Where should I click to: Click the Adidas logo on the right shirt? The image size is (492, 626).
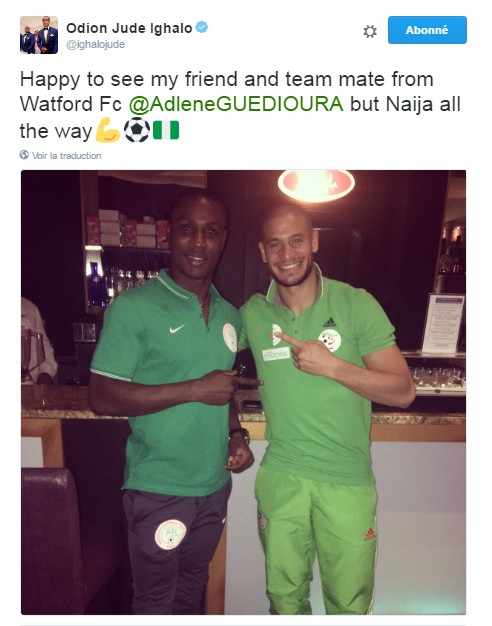click(329, 322)
